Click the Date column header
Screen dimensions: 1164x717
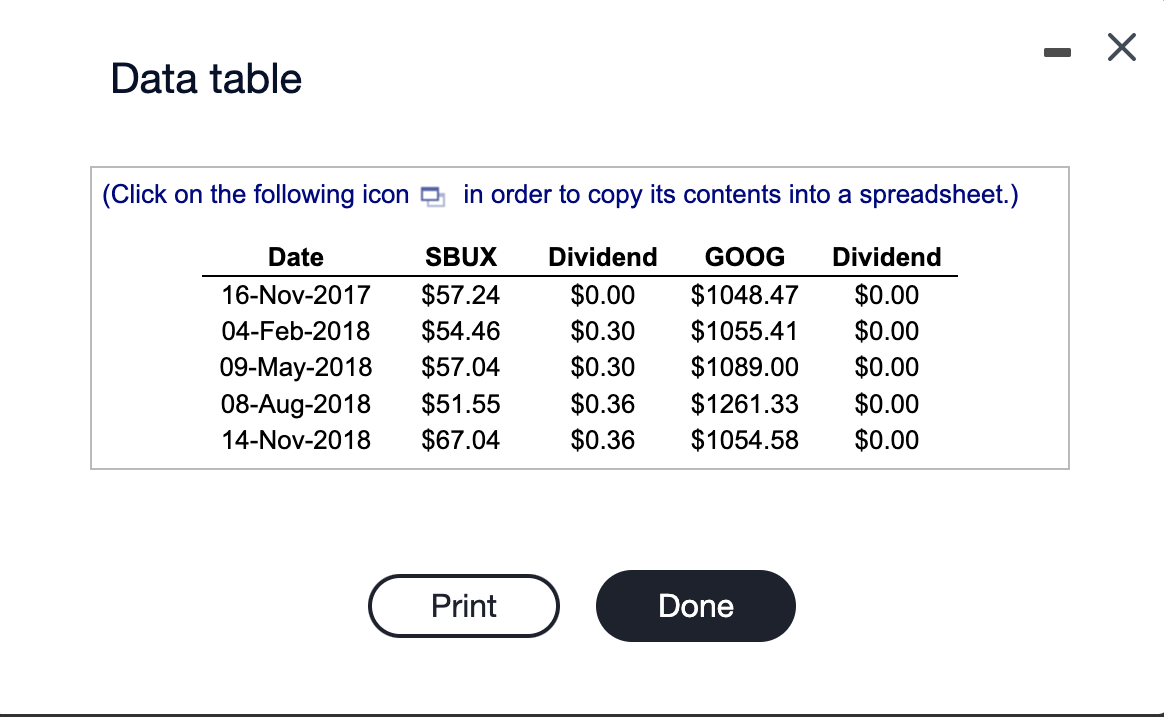click(x=295, y=257)
